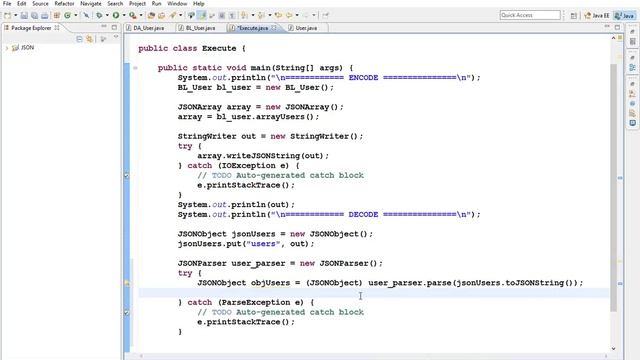This screenshot has height=360, width=640.
Task: Click the Save All toolbar icon
Action: coord(34,16)
